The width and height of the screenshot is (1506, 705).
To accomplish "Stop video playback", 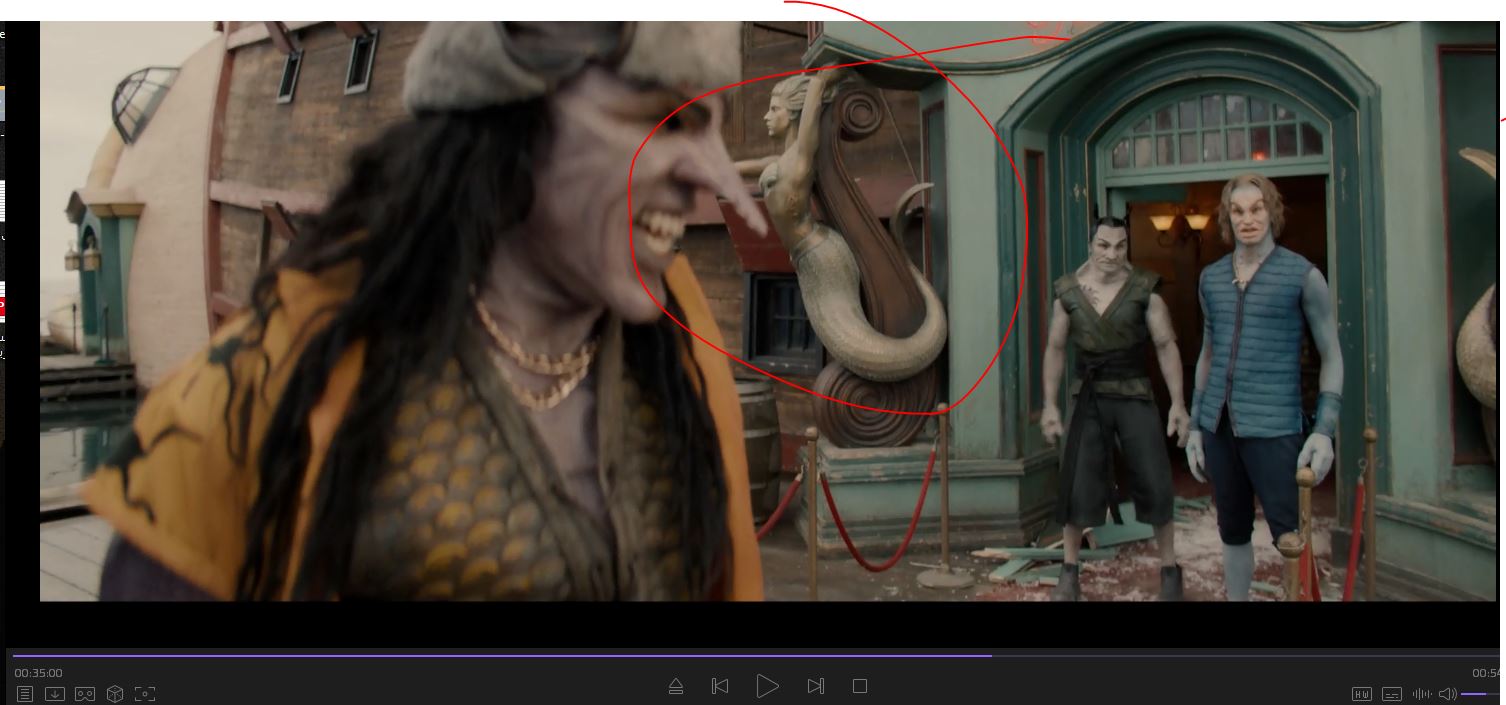I will 859,686.
